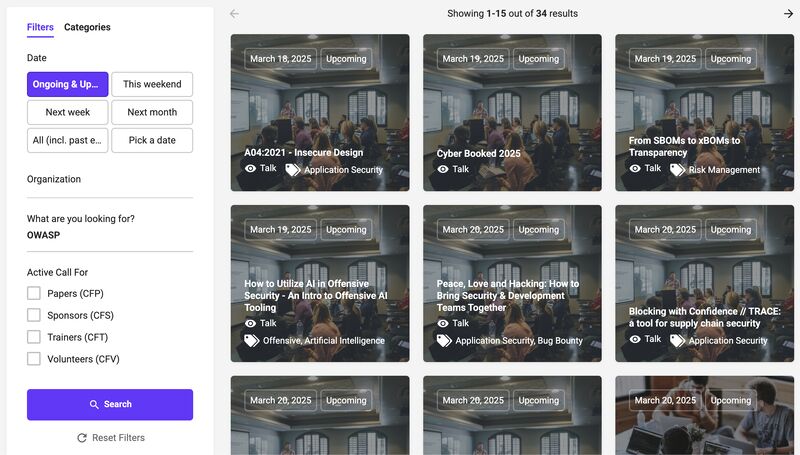This screenshot has width=800, height=455.
Task: Select the Filters tab
Action: coord(40,27)
